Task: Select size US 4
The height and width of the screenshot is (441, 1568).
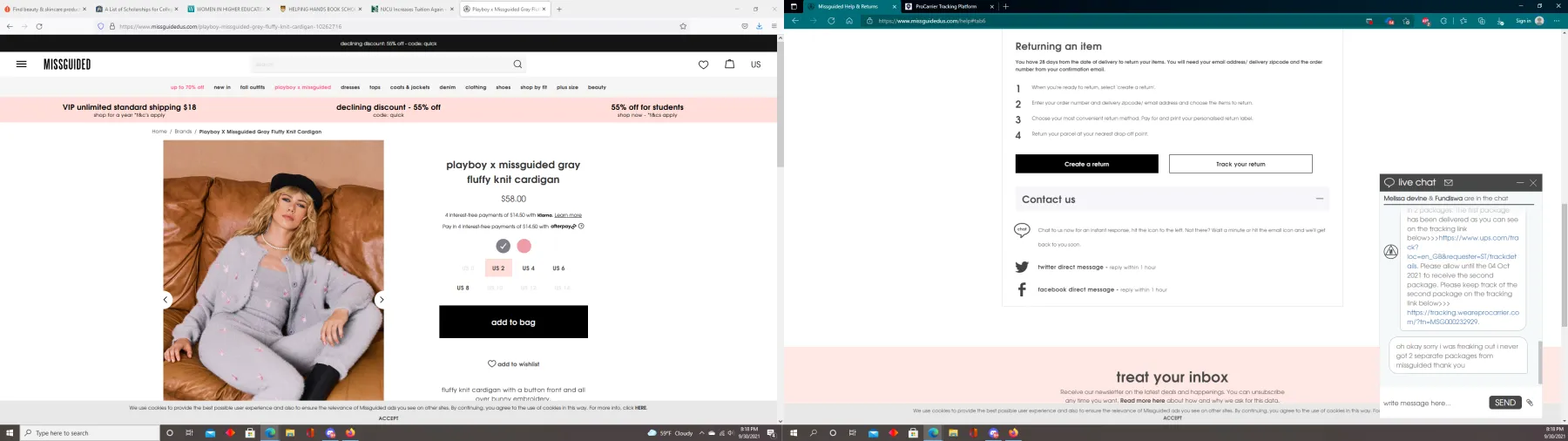Action: pyautogui.click(x=528, y=268)
